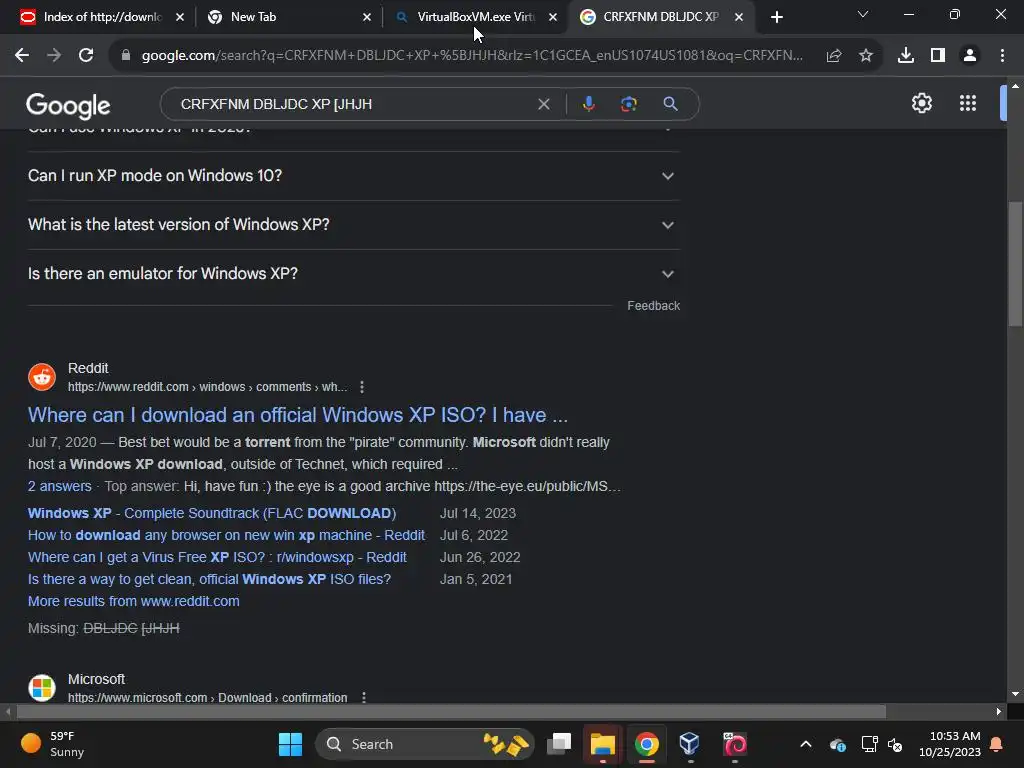
Task: Click the vertical page scrollbar thumb
Action: click(1014, 263)
